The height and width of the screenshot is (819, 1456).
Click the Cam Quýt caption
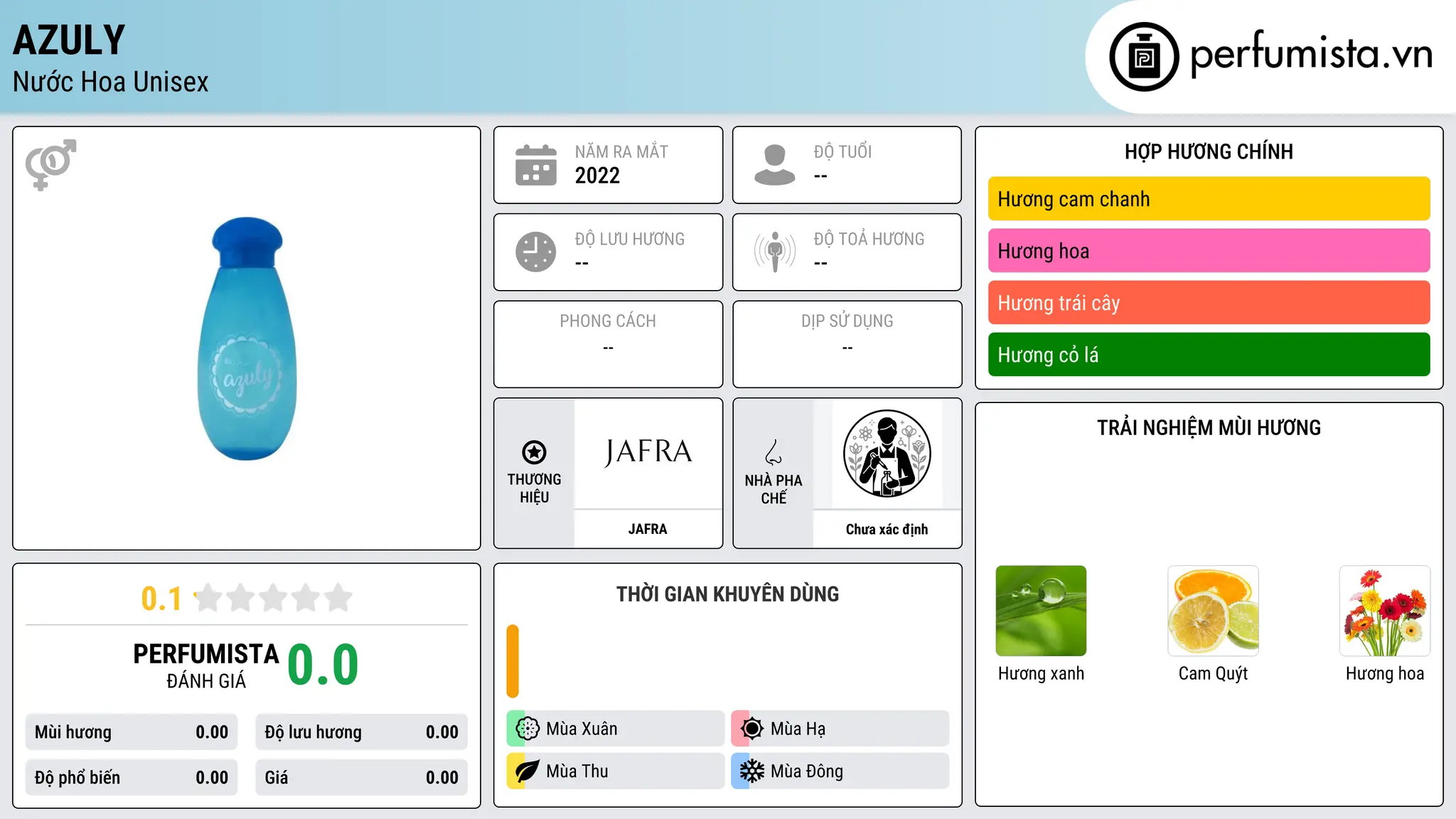pyautogui.click(x=1213, y=673)
